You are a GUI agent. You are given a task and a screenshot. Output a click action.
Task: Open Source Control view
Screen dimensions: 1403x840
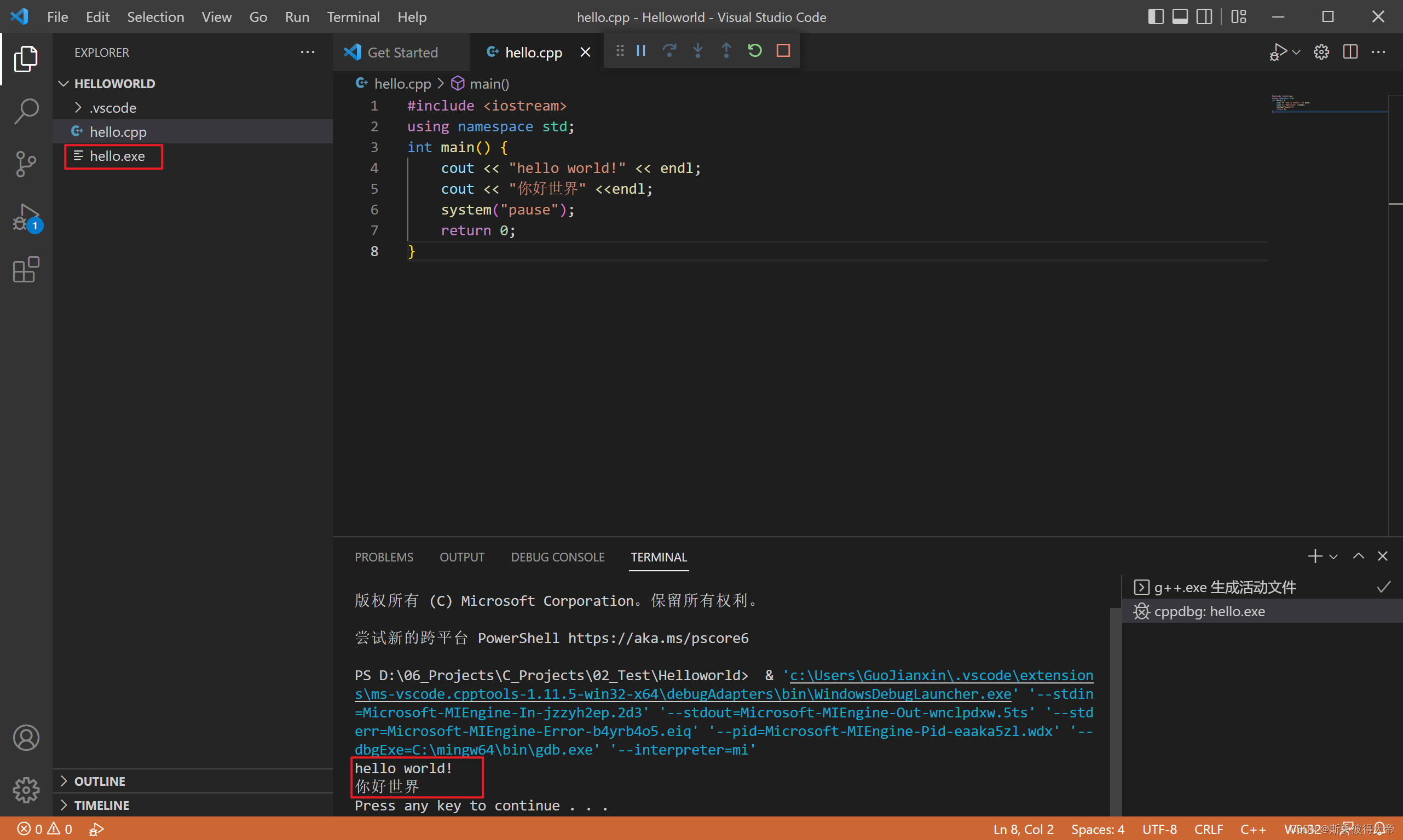pos(26,164)
